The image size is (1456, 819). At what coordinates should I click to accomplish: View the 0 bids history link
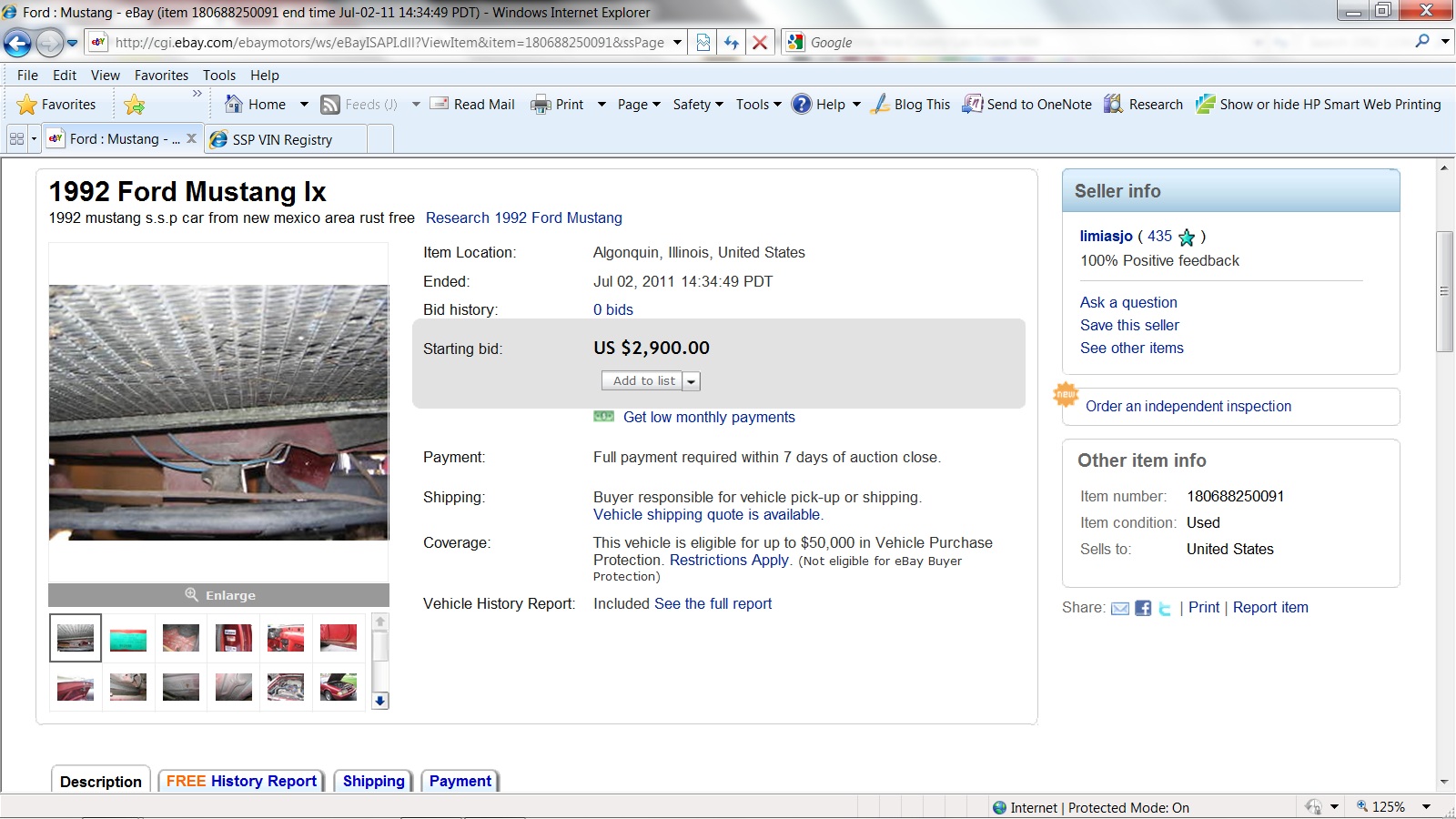(x=613, y=309)
